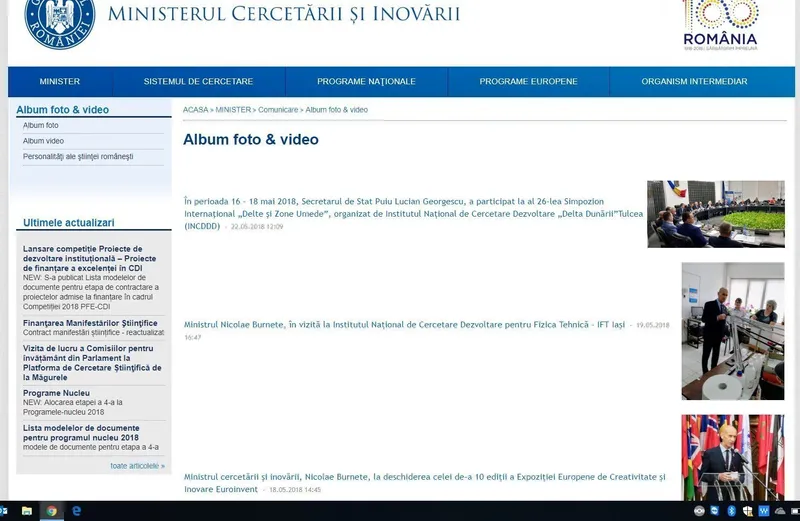Screen dimensions: 800x521
Task: Open Album video in the sidebar
Action: 44,141
